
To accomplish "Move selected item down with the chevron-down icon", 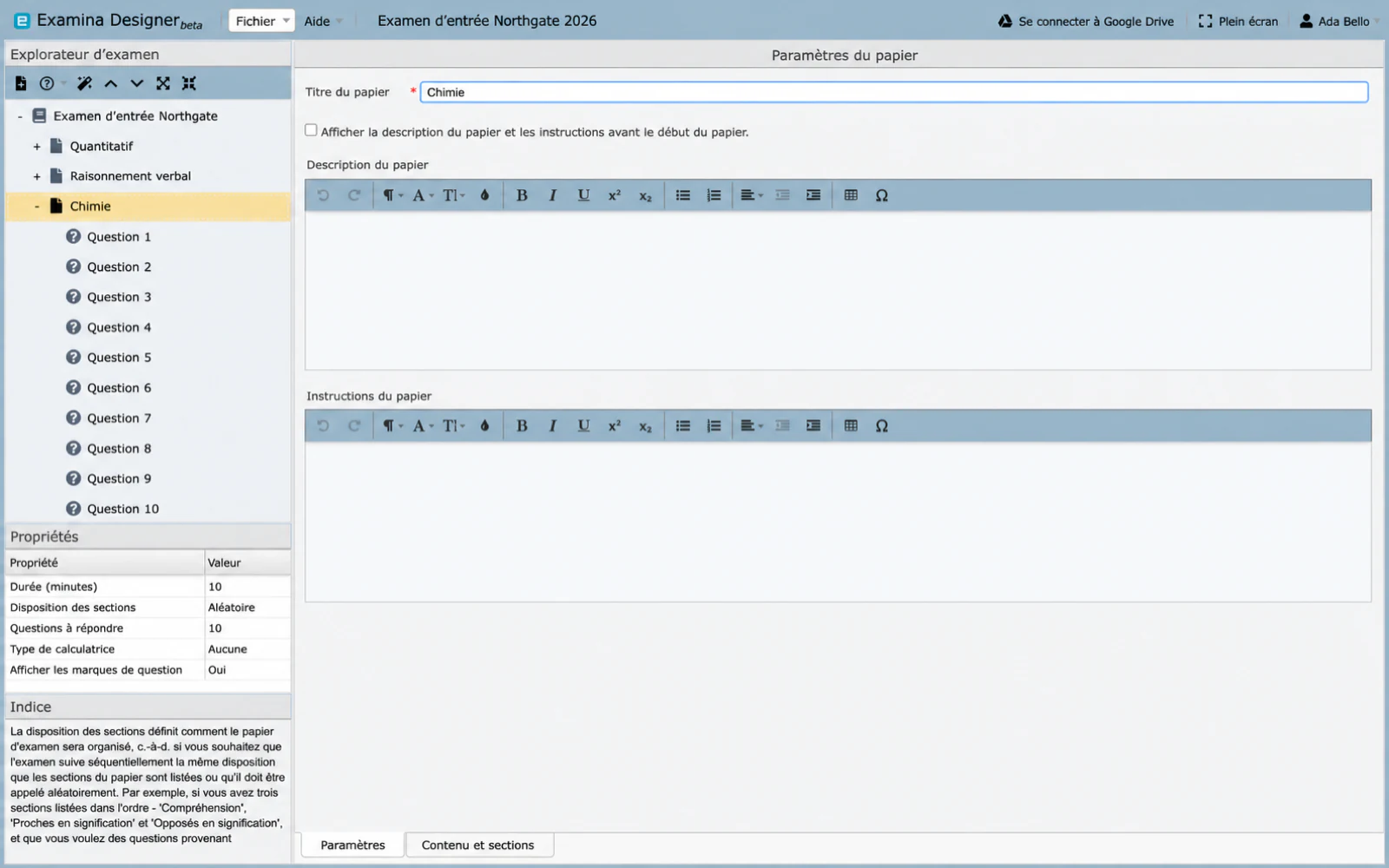I will click(x=137, y=83).
